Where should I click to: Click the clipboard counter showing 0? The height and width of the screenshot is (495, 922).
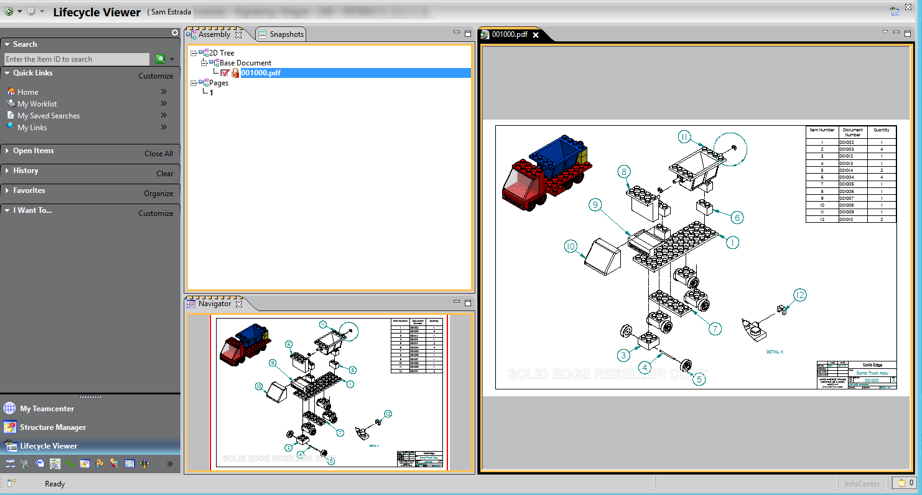(x=906, y=483)
